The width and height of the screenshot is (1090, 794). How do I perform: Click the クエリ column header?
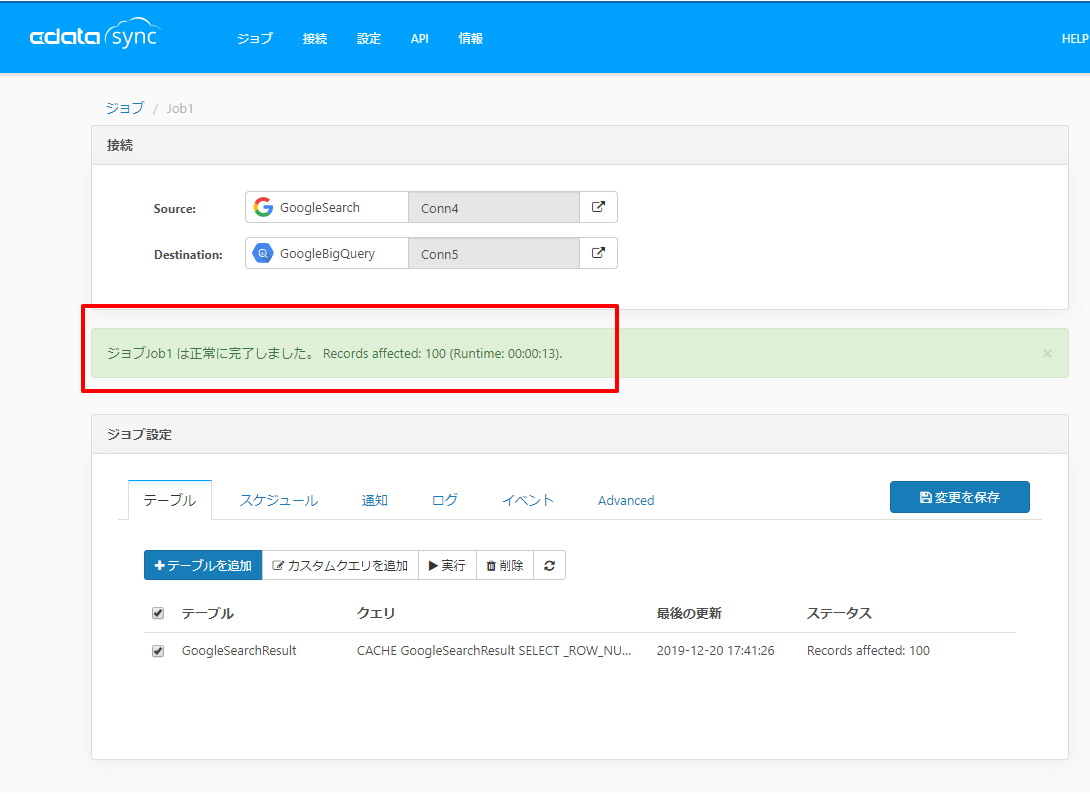376,613
